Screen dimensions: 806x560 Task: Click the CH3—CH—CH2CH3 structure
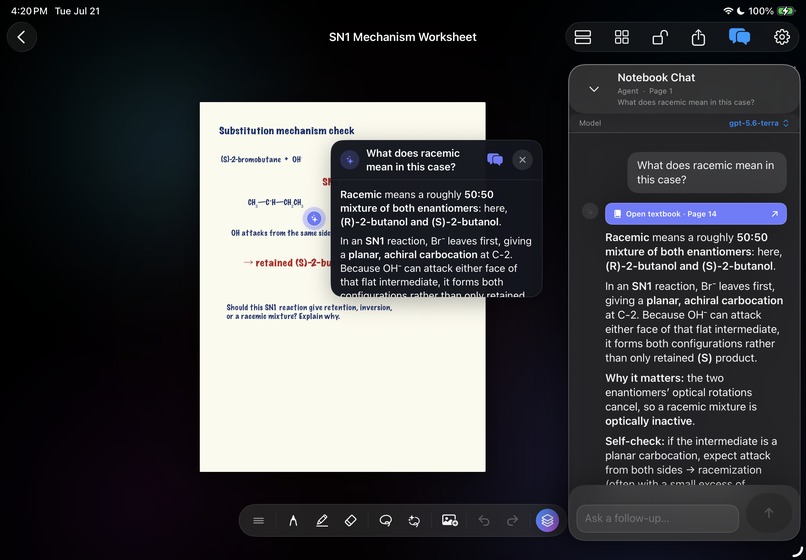(275, 203)
